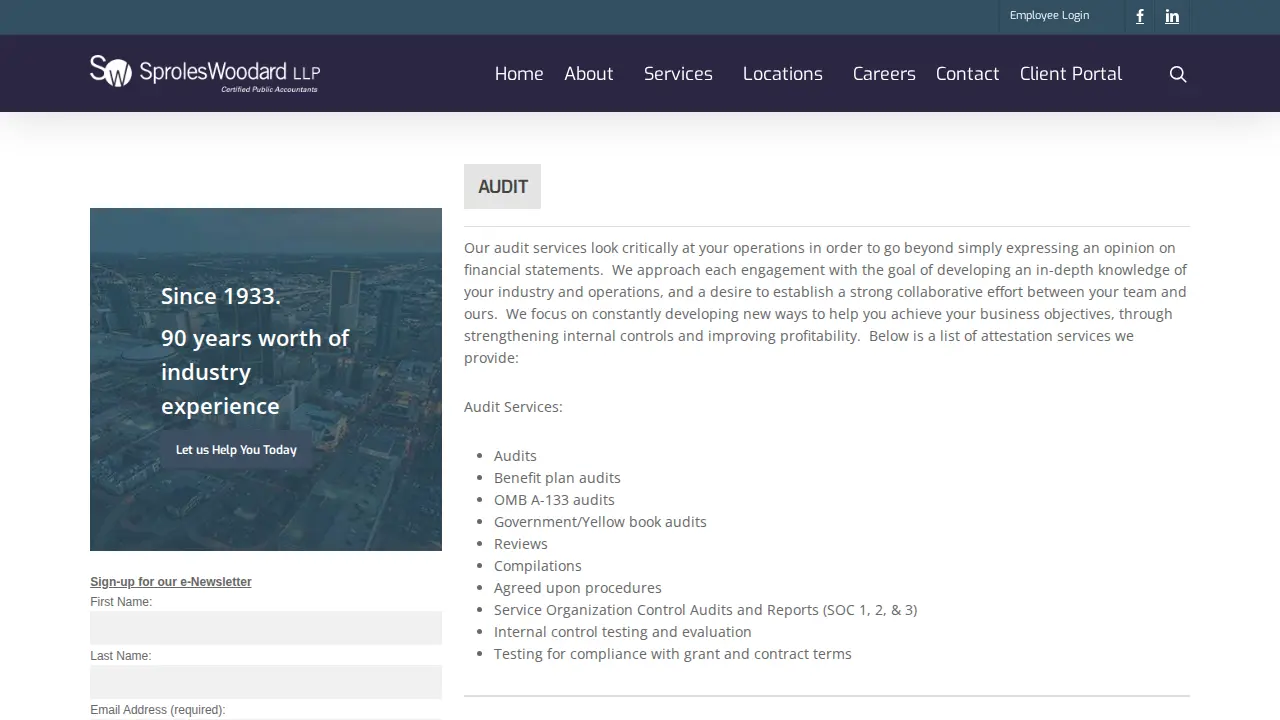Screen dimensions: 1280x720
Task: Open the Services menu
Action: point(678,74)
